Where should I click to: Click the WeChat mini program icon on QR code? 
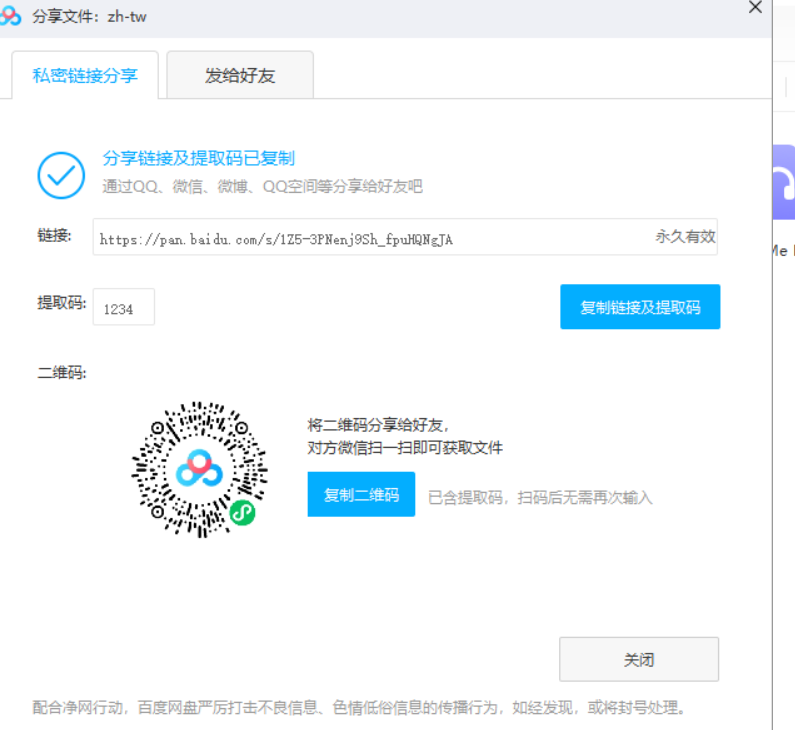click(242, 513)
